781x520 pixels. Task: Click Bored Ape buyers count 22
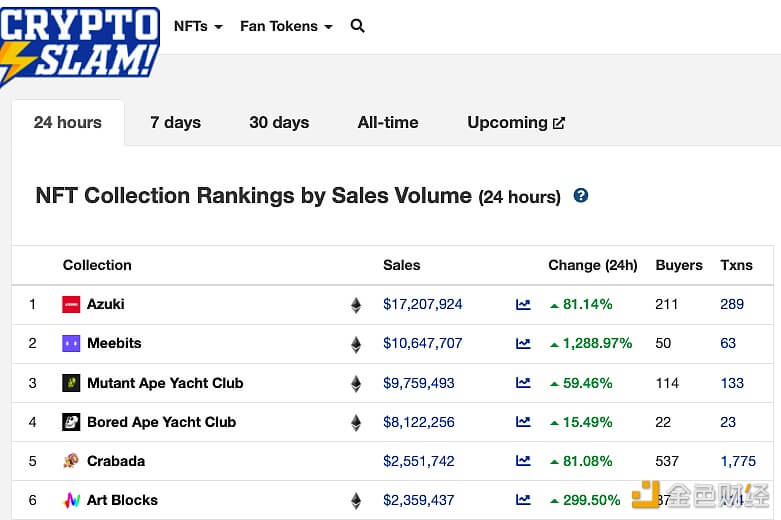(x=663, y=422)
